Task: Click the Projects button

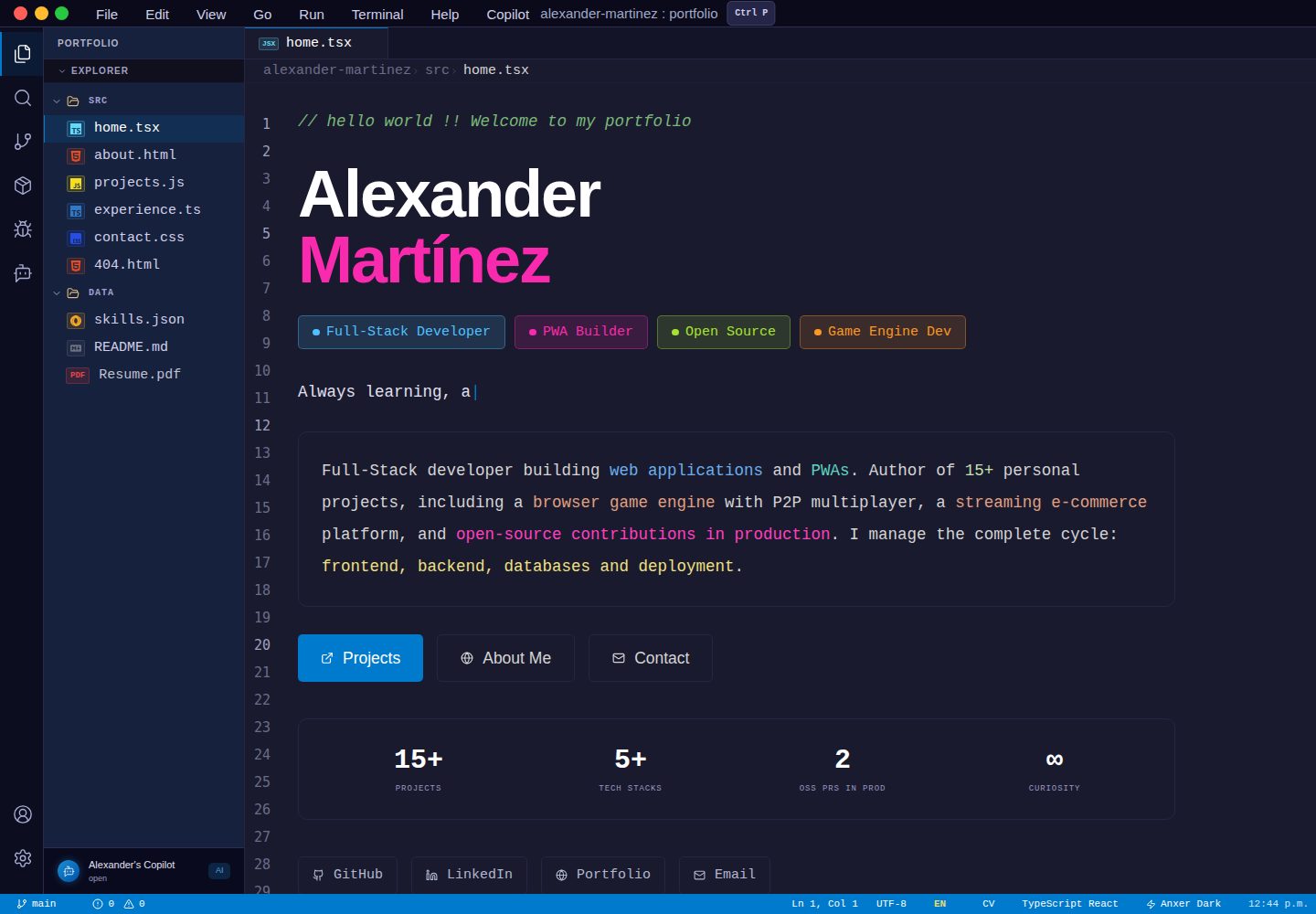Action: [x=360, y=658]
